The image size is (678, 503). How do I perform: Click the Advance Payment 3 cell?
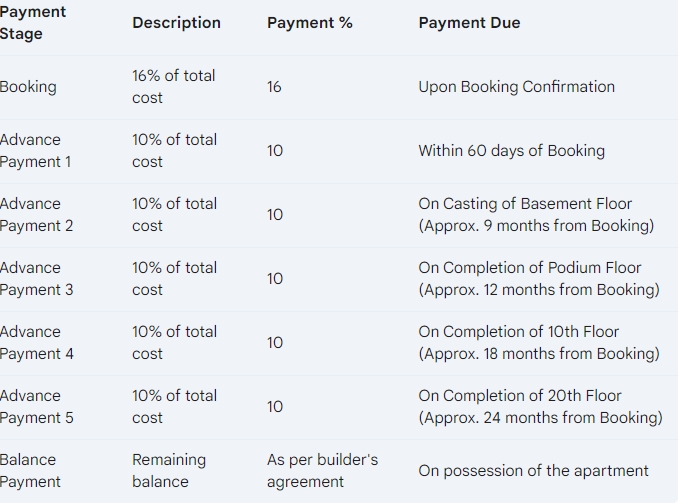(36, 279)
